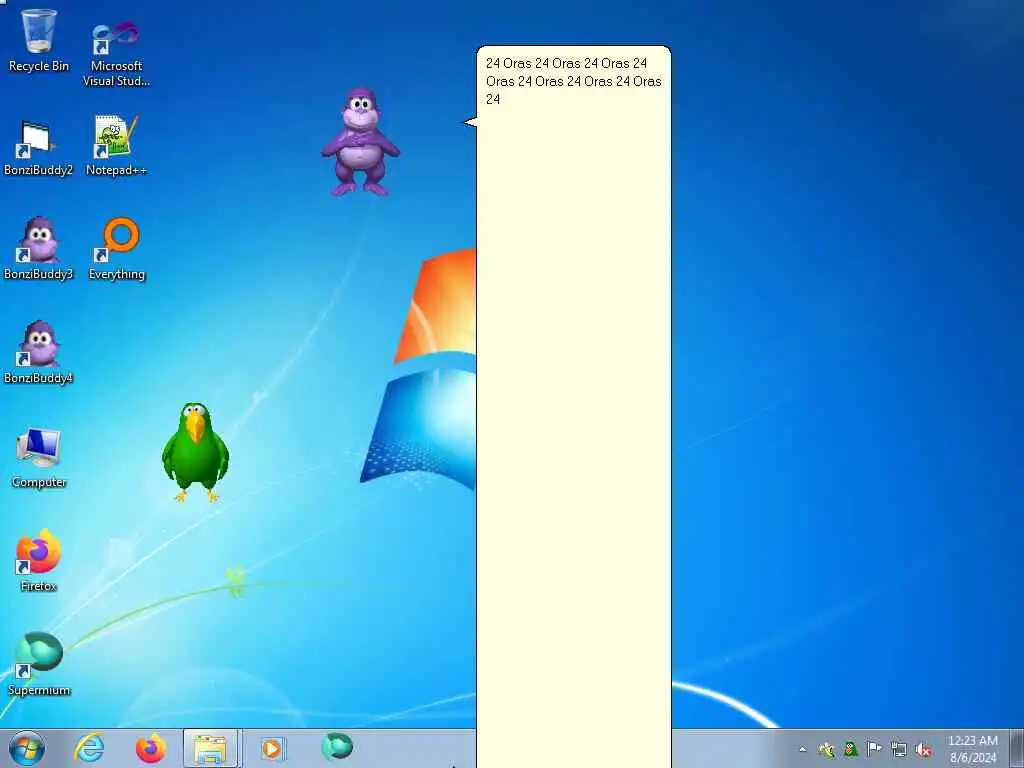
Task: Show hidden system tray icons
Action: [803, 750]
